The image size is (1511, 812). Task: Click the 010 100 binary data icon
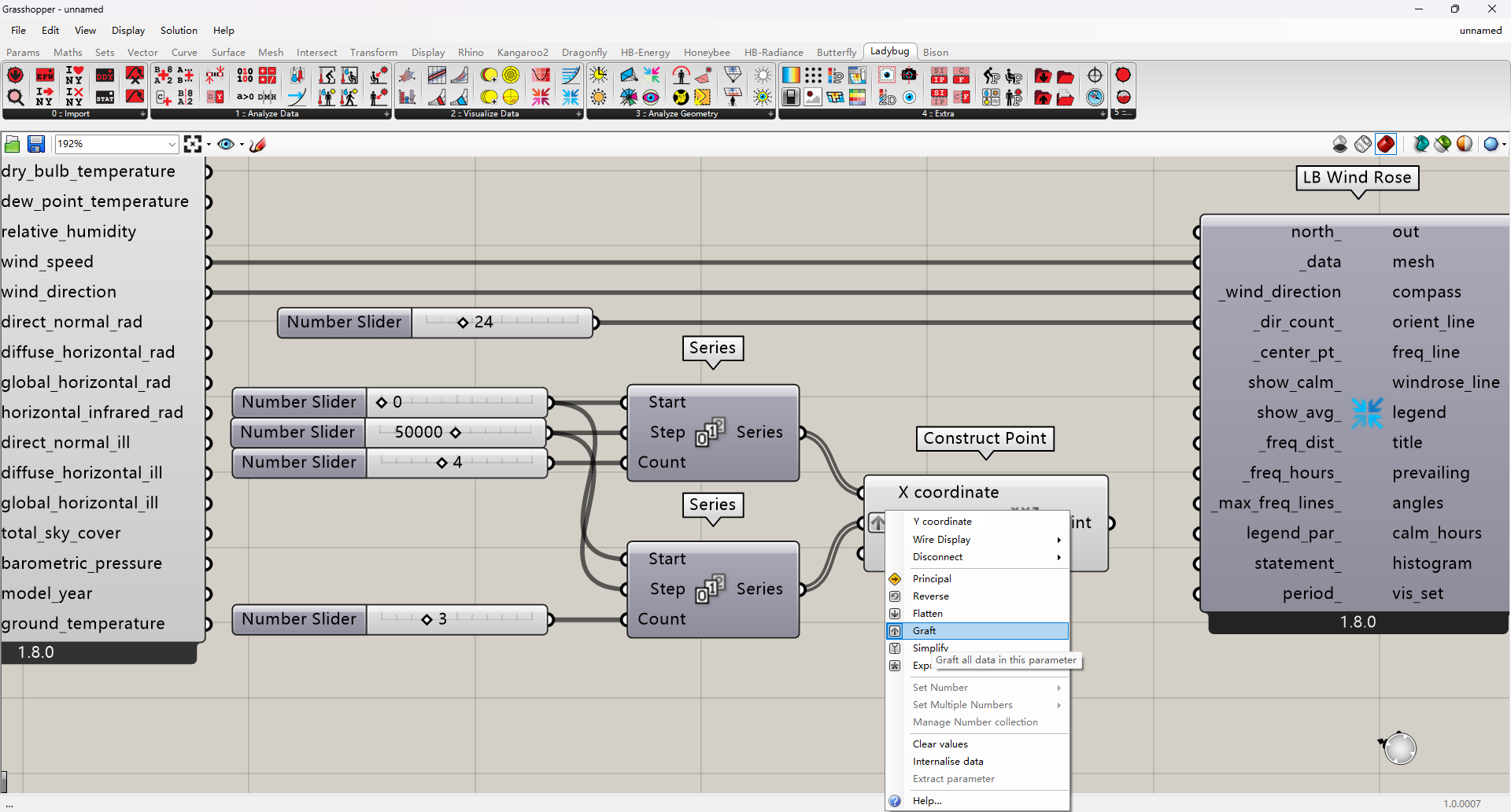click(245, 76)
